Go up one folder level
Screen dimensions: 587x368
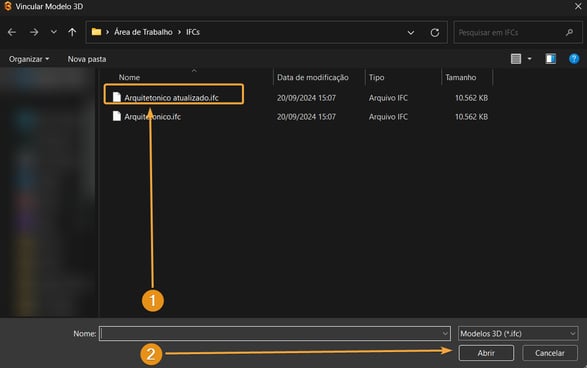[x=72, y=33]
